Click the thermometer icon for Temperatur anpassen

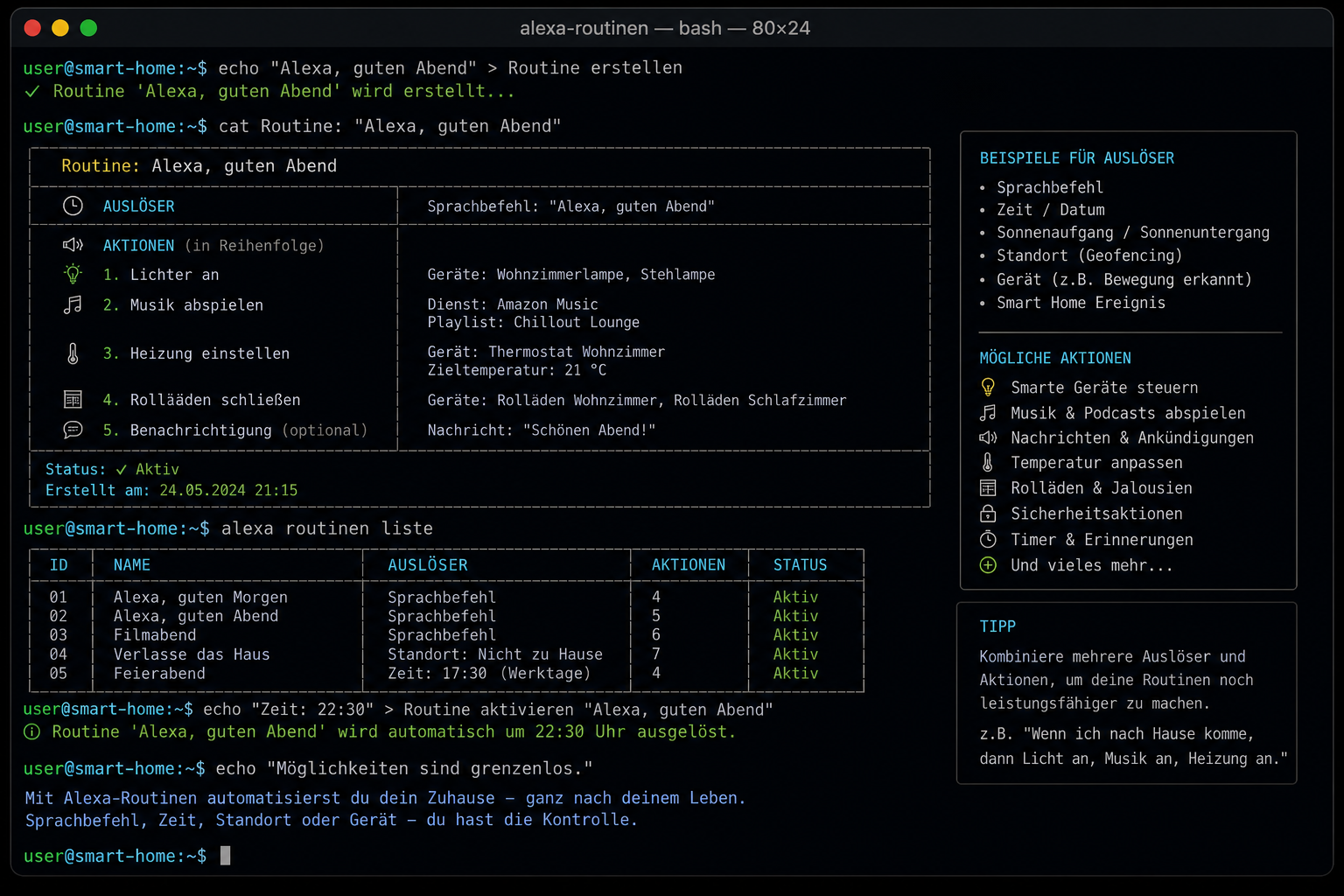point(988,462)
